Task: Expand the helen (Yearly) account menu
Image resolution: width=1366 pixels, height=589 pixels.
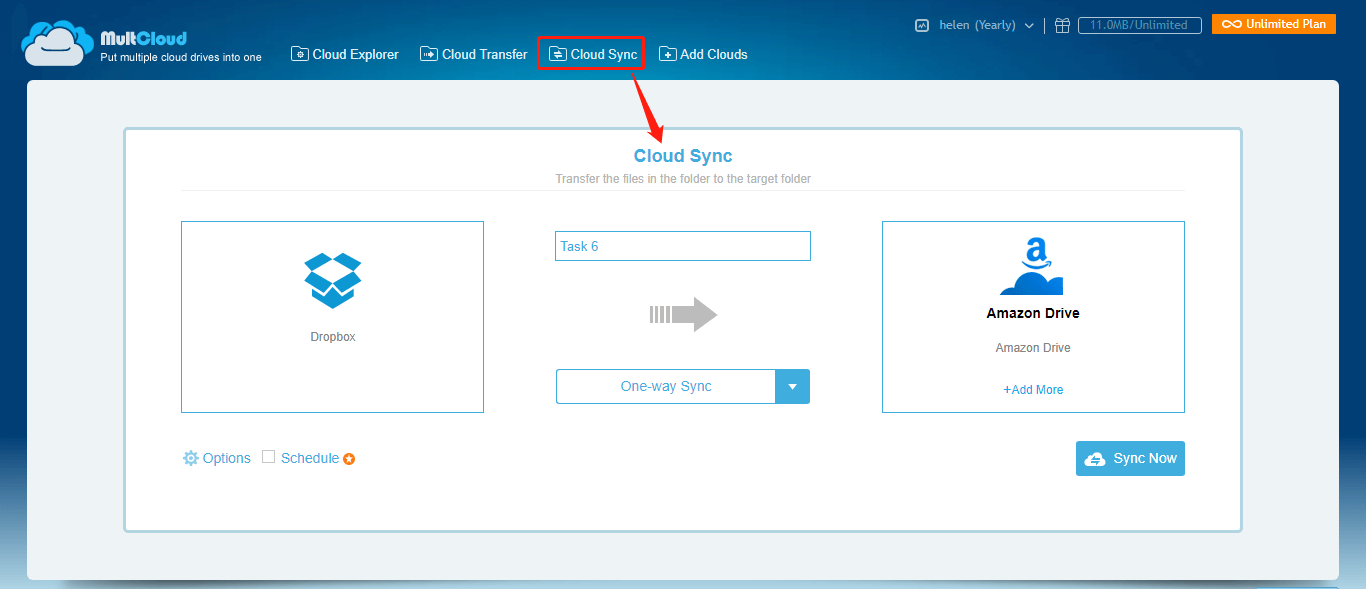Action: [x=1030, y=25]
